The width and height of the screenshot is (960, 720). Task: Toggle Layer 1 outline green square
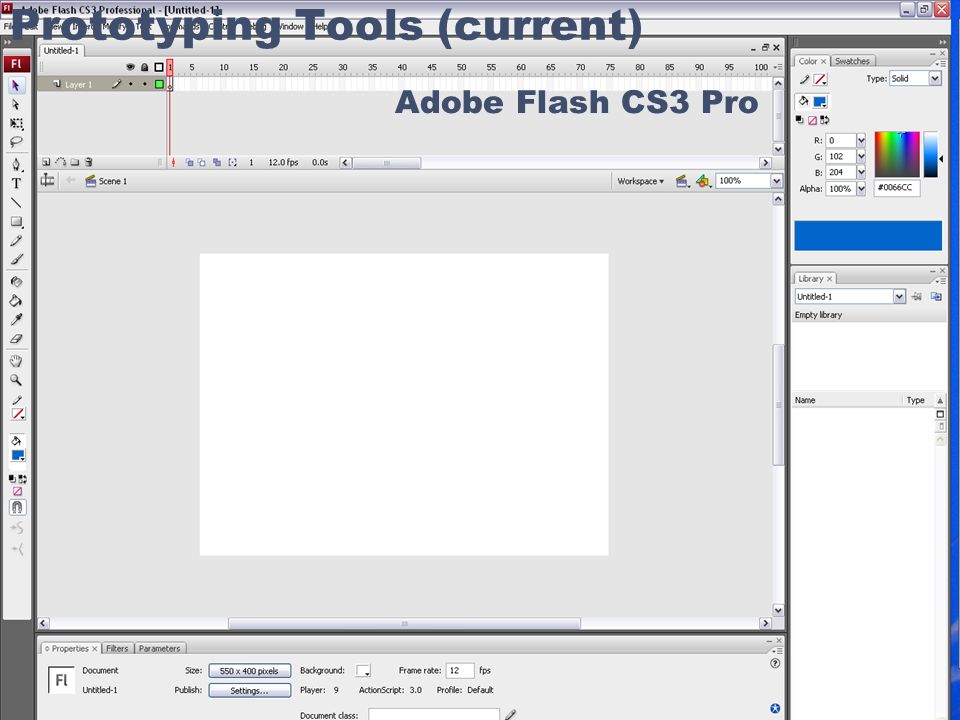tap(159, 84)
